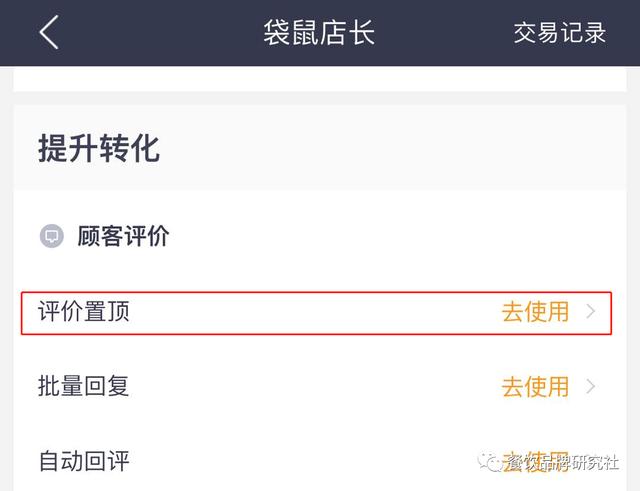Tap the red highlighted box around 评价置顶
Image resolution: width=640 pixels, height=491 pixels.
(316, 313)
